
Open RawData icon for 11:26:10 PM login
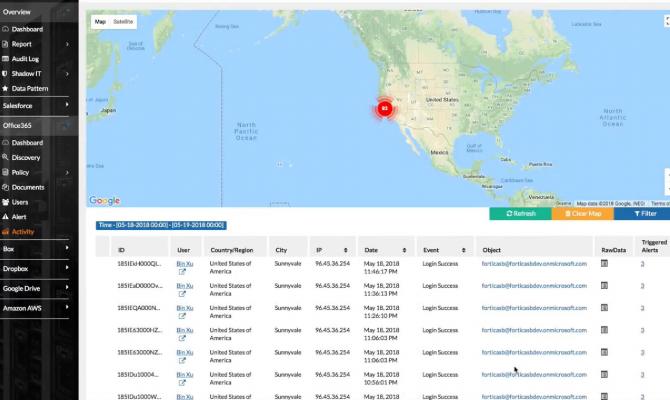pos(604,308)
